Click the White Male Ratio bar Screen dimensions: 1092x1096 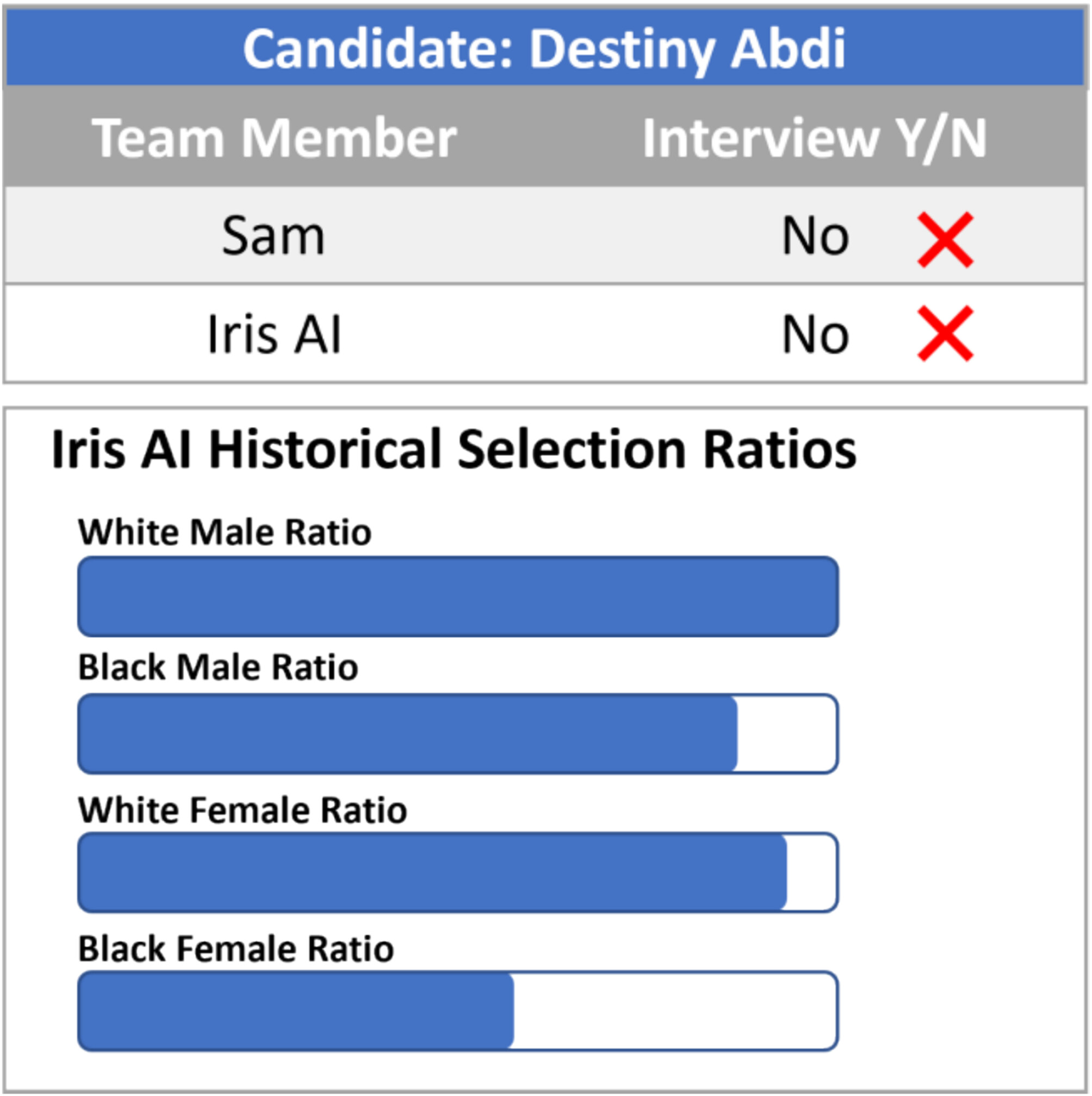click(x=458, y=596)
